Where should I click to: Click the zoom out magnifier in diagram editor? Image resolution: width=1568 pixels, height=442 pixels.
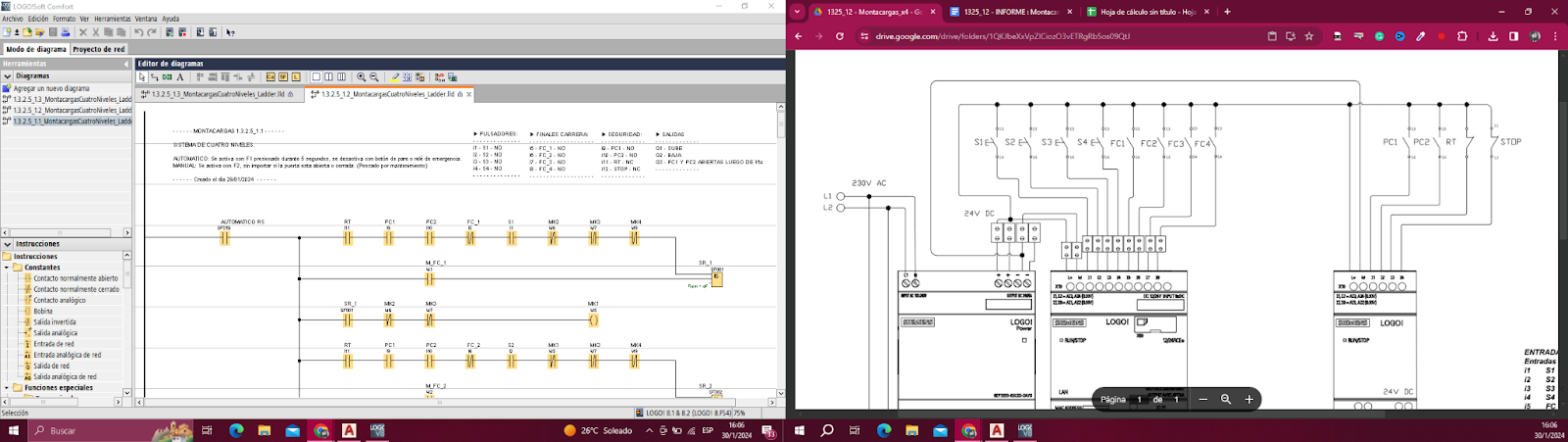pos(374,77)
